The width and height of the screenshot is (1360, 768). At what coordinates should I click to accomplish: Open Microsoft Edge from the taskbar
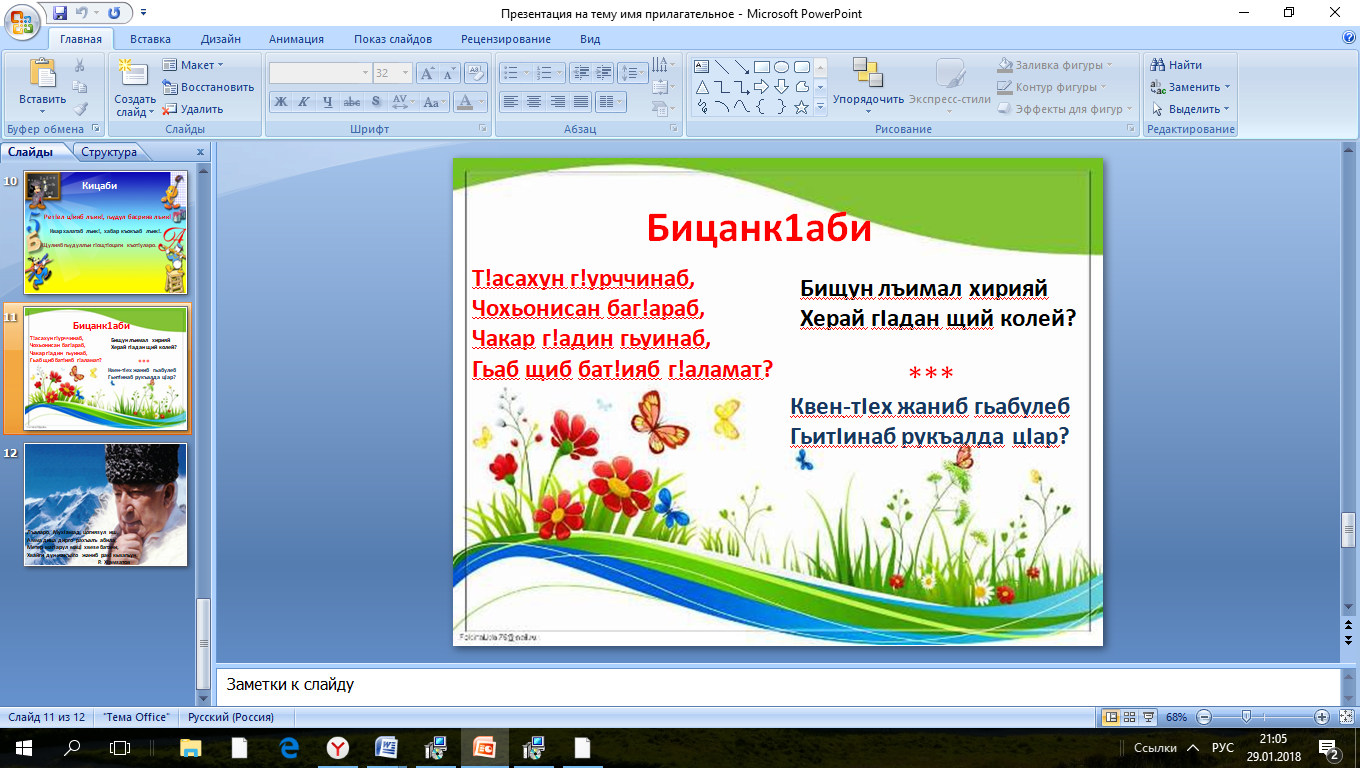click(290, 747)
